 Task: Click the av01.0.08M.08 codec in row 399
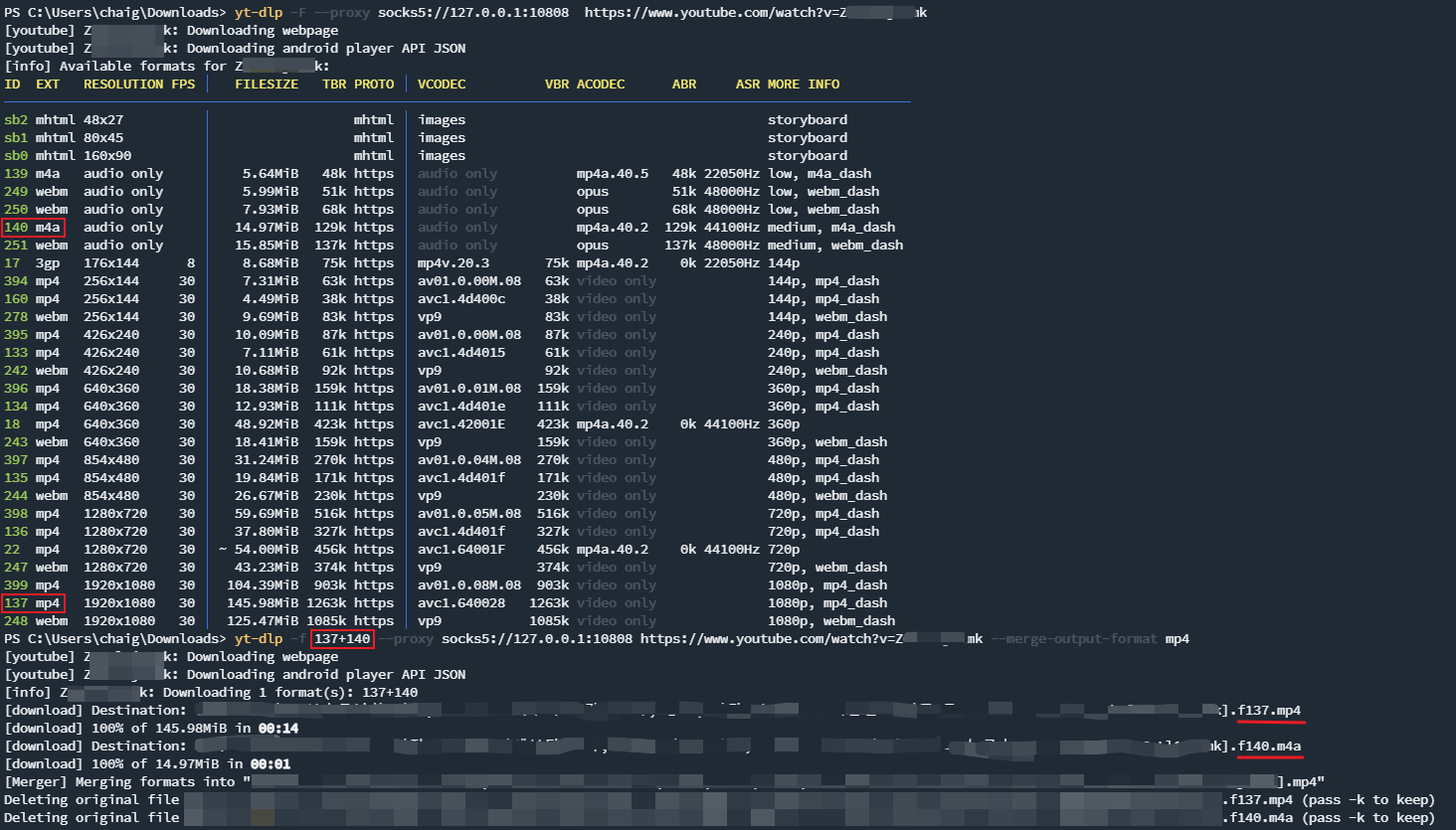coord(469,585)
